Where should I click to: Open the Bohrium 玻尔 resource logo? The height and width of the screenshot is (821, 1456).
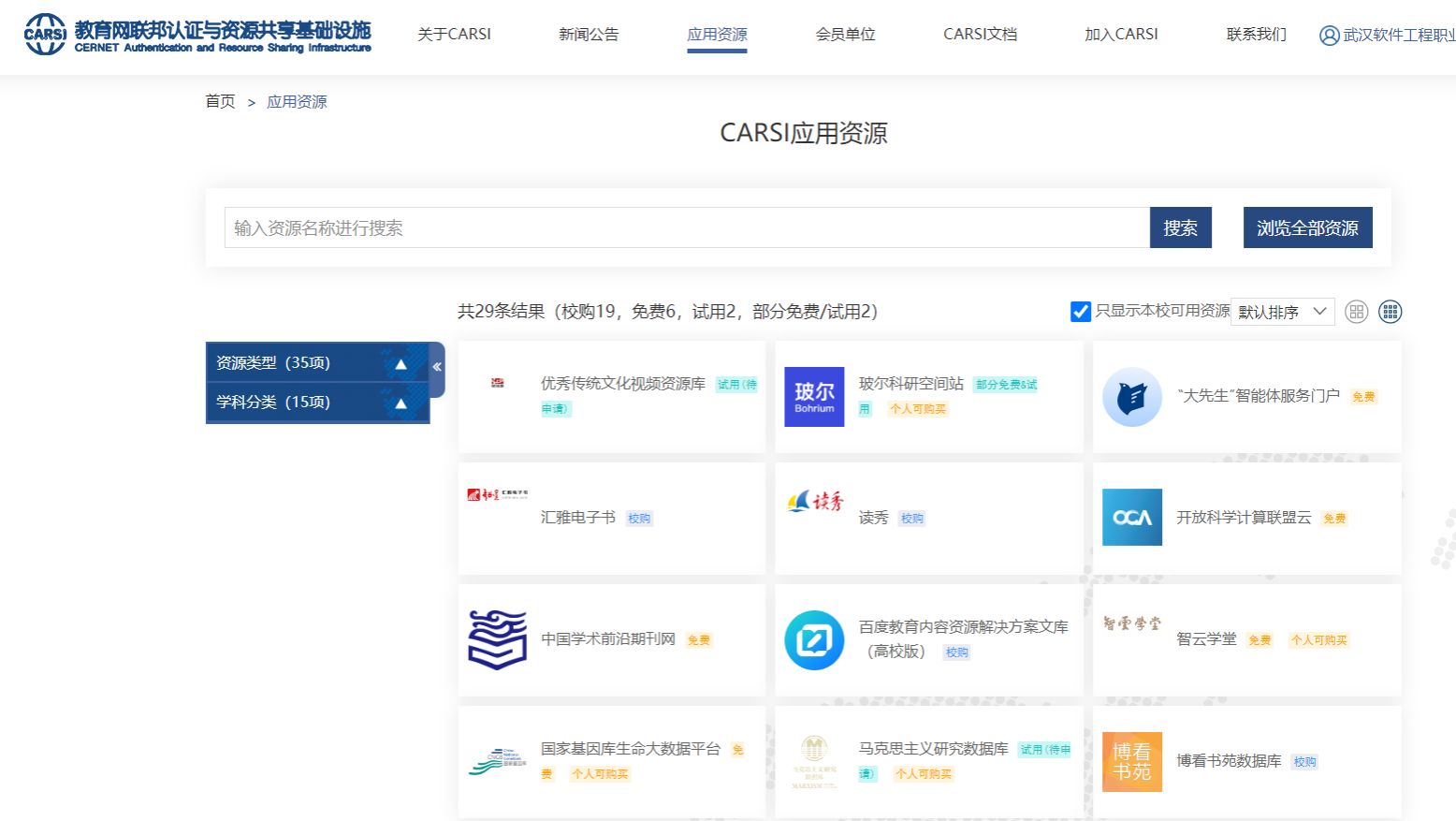pyautogui.click(x=814, y=397)
